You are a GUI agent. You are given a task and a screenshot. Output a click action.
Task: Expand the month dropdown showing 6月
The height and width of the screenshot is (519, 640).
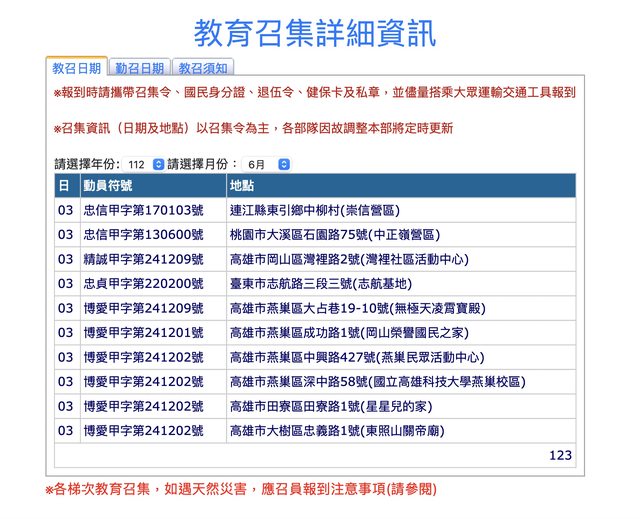pos(267,163)
